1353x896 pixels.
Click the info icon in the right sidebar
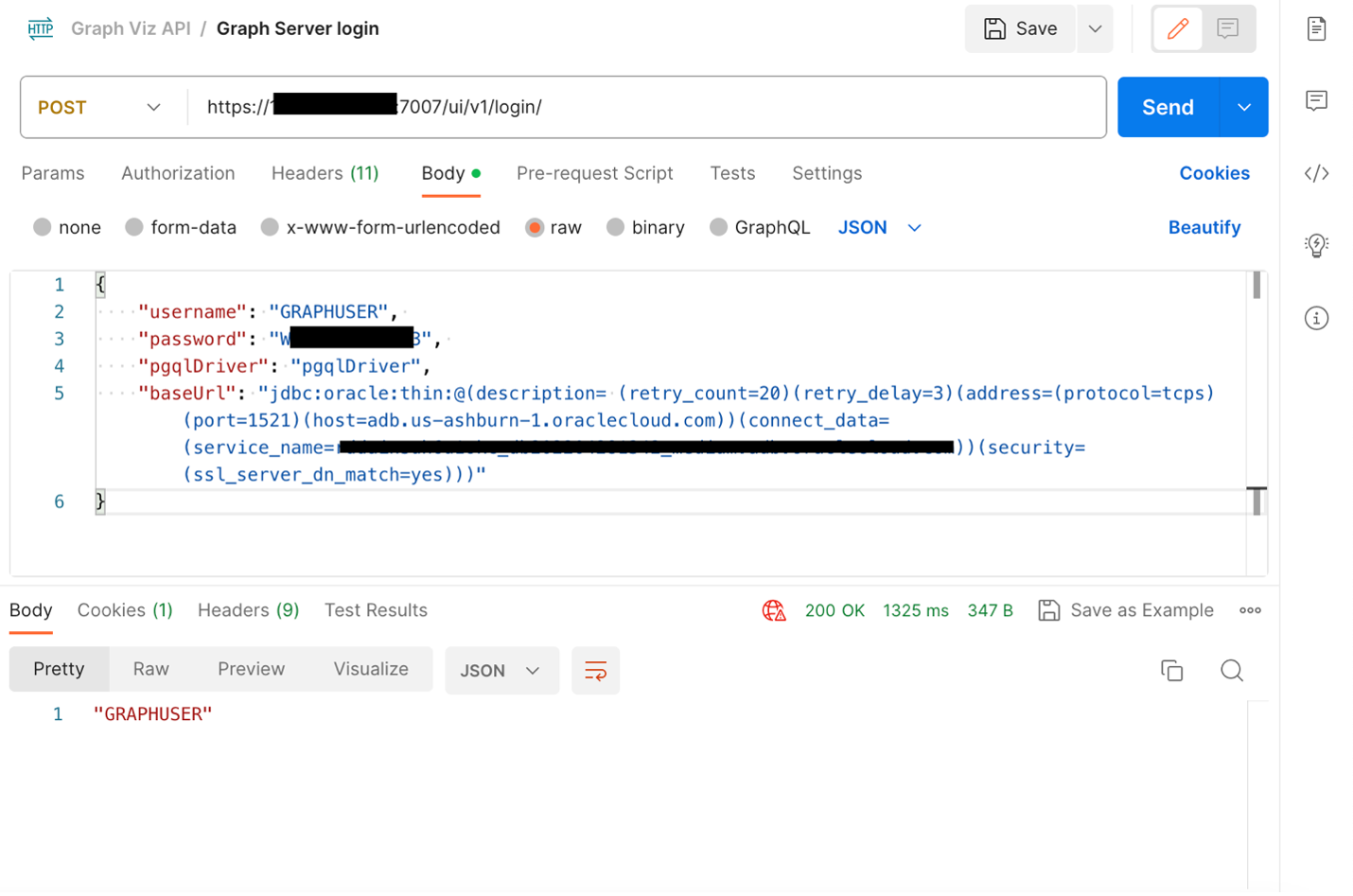point(1316,318)
